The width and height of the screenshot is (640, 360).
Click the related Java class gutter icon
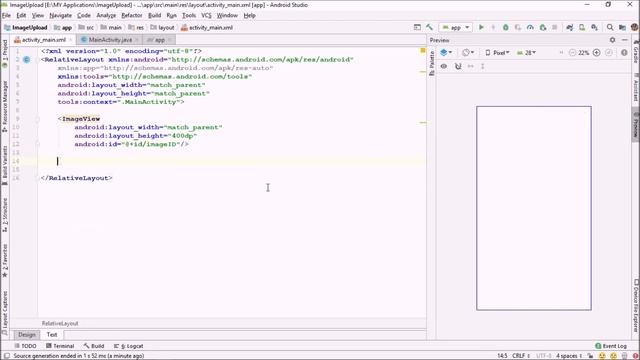(x=27, y=60)
